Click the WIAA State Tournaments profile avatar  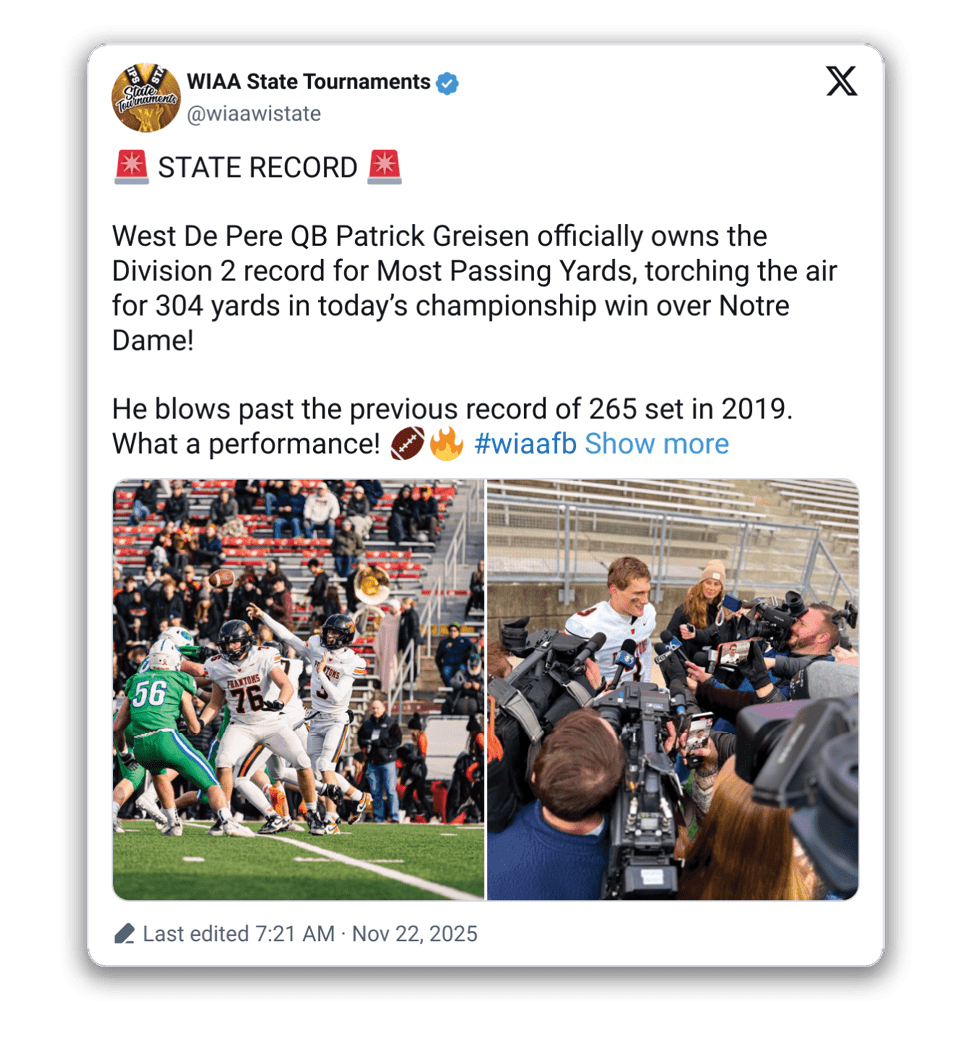(145, 97)
